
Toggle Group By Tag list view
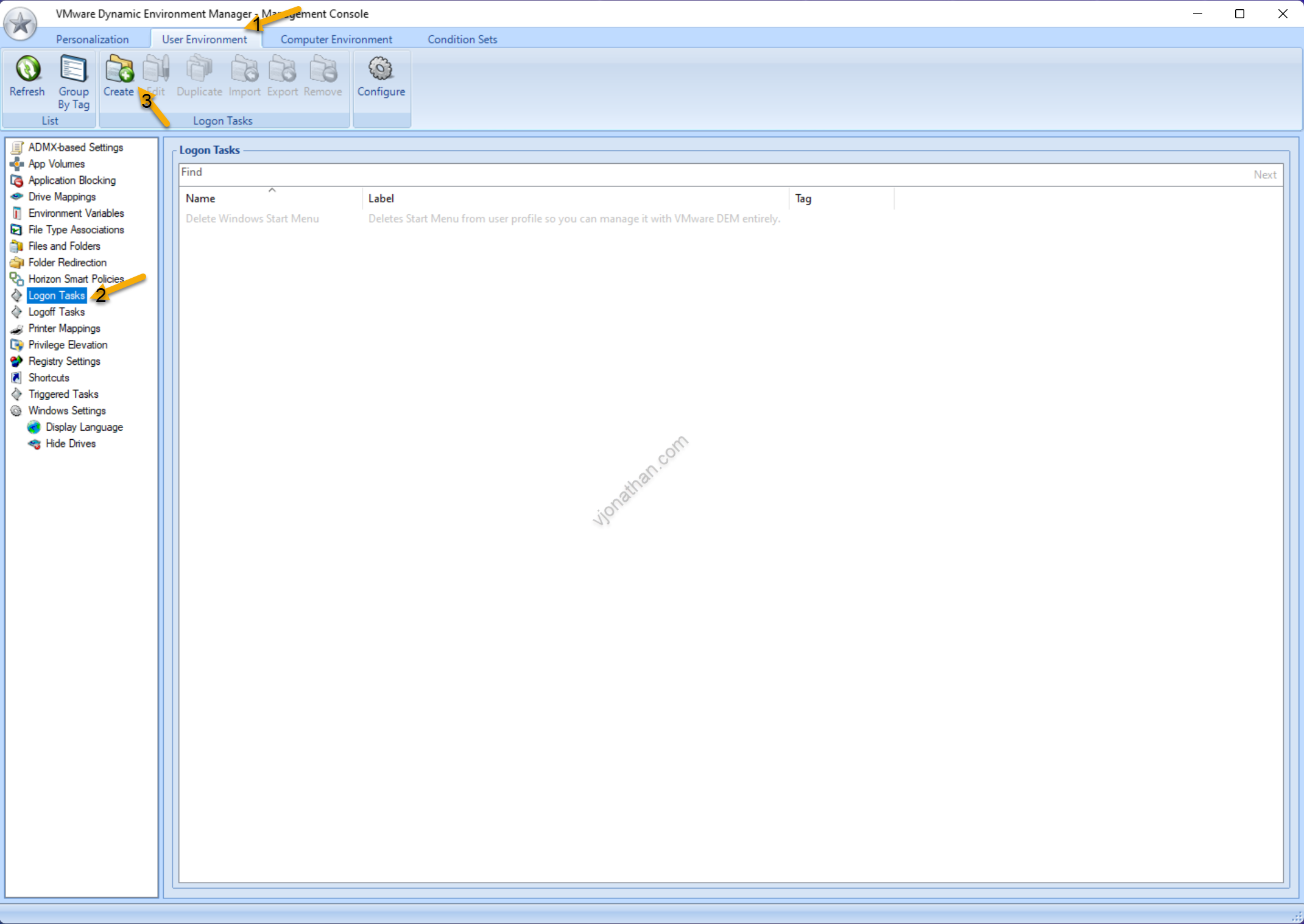pyautogui.click(x=74, y=82)
